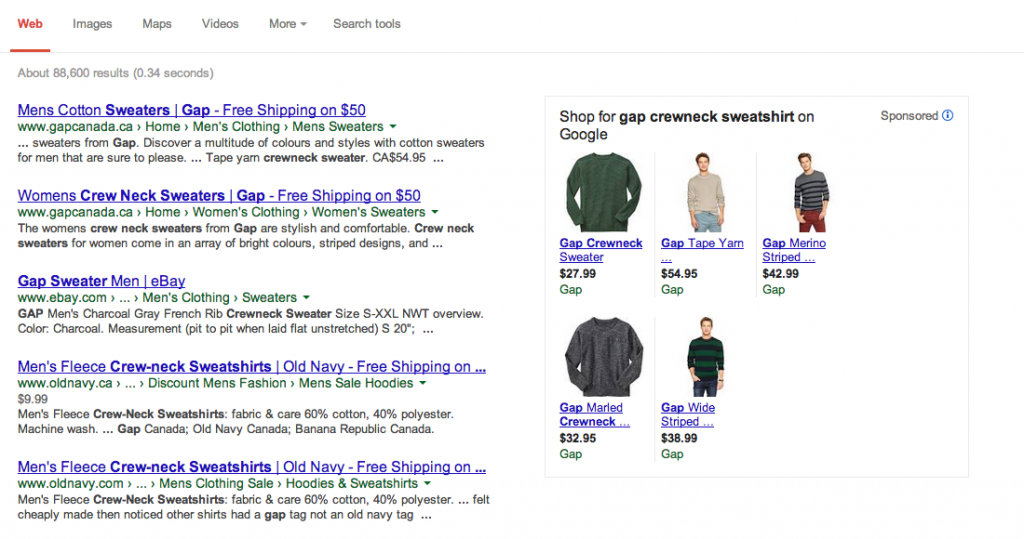
Task: Open Gap Sweater Men eBay result
Action: (x=101, y=281)
